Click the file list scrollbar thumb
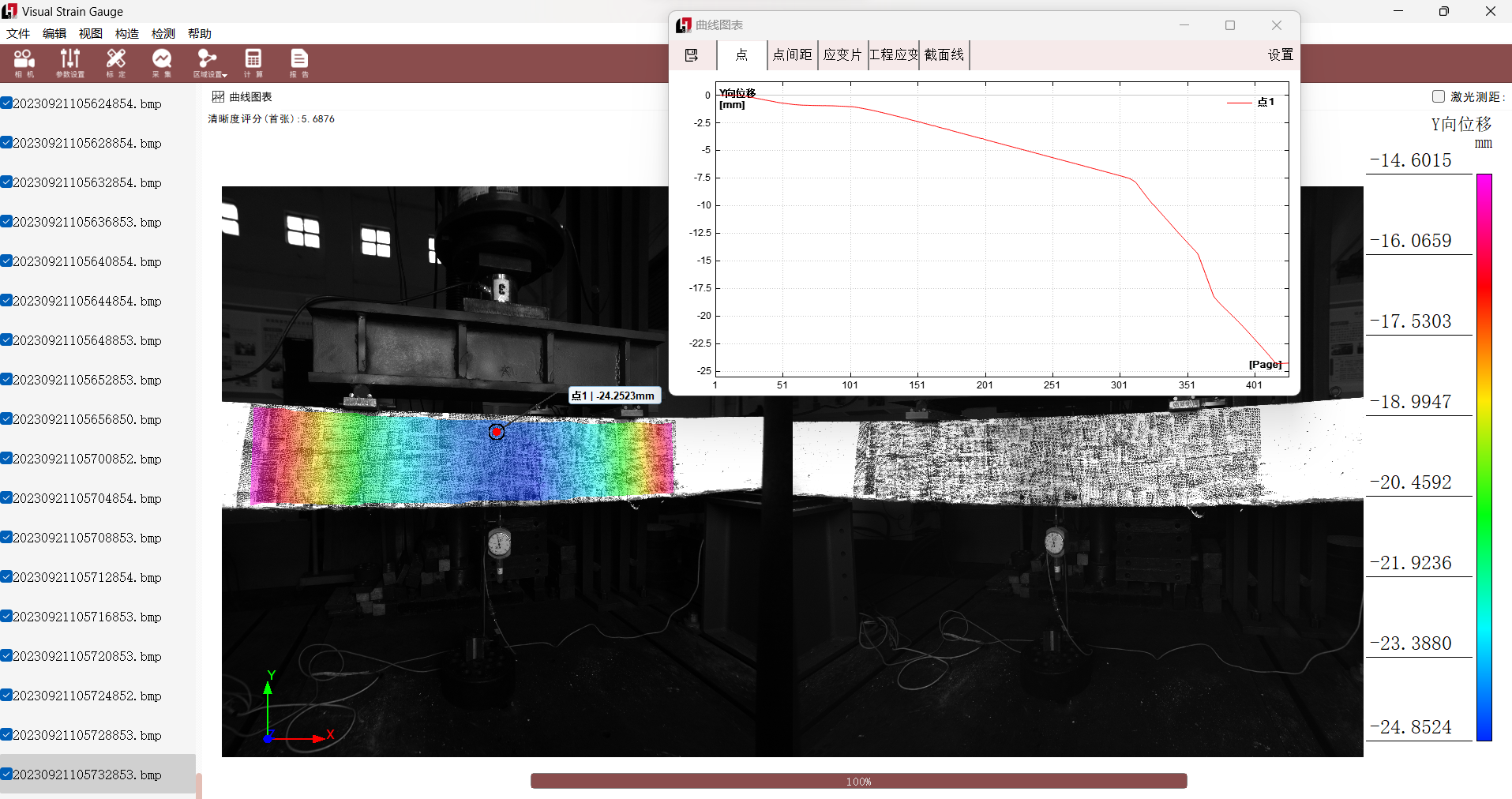 [199, 786]
